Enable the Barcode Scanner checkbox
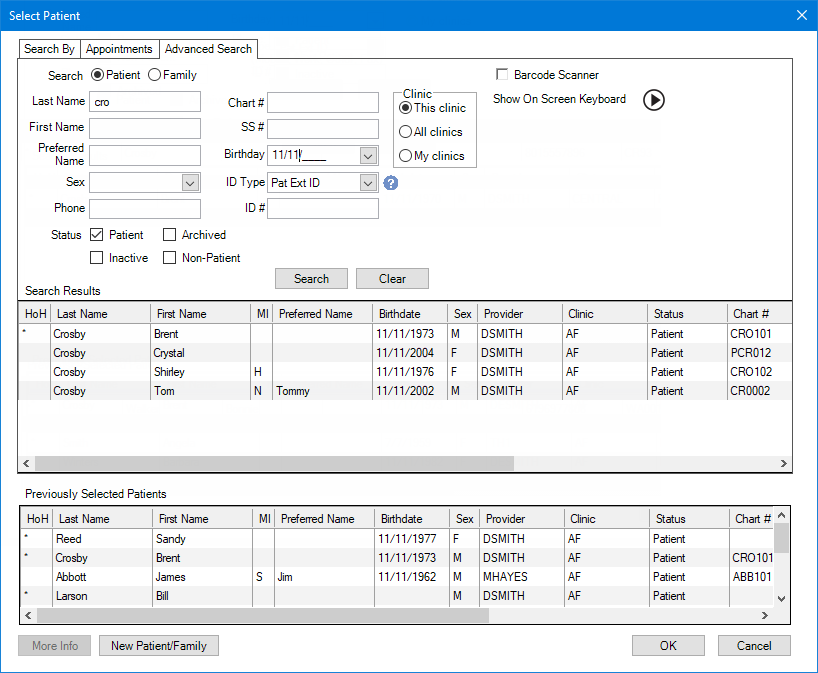 pos(502,75)
